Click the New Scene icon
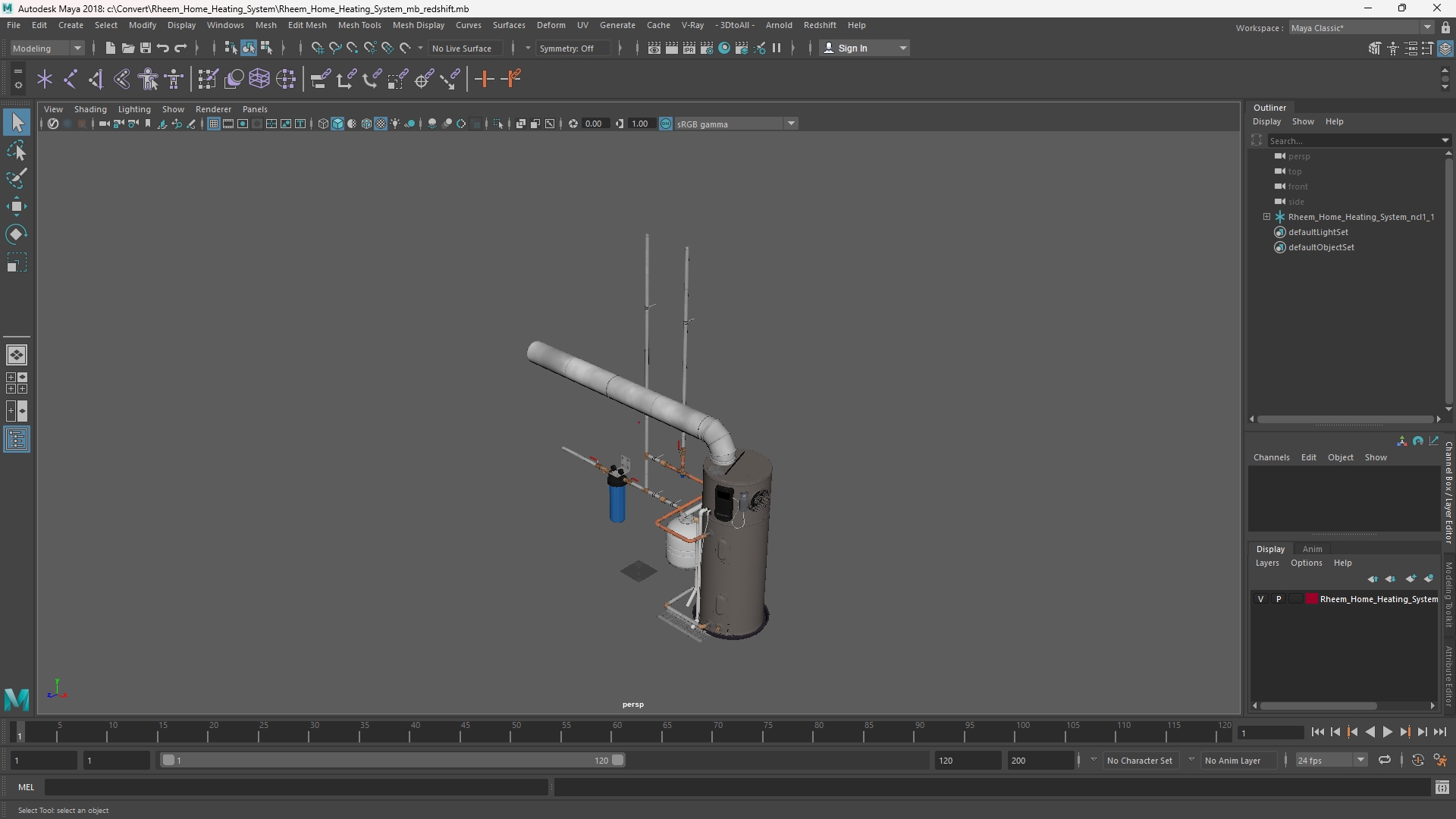1456x819 pixels. pos(110,49)
